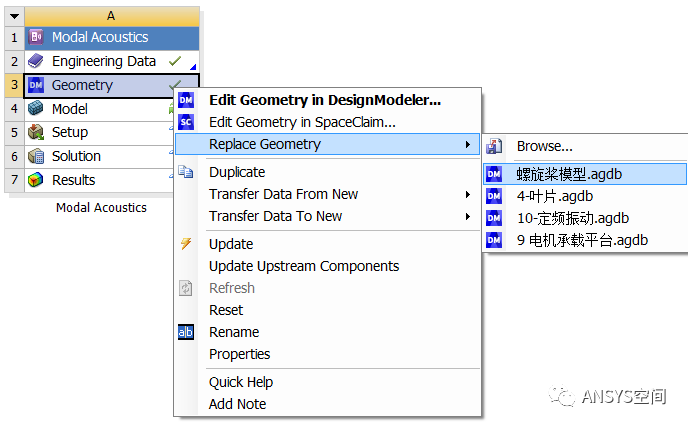Screen dimensions: 688x426
Task: Expand the Replace Geometry submenu arrow
Action: [468, 145]
